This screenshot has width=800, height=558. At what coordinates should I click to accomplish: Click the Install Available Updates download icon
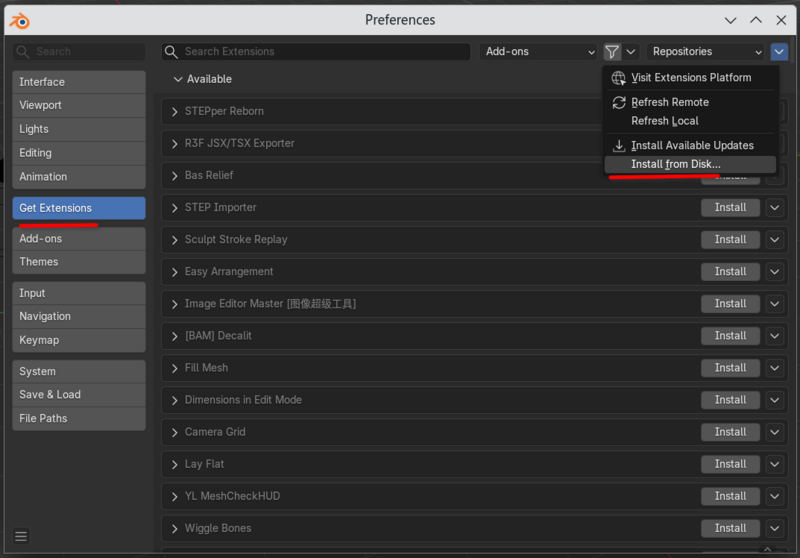pyautogui.click(x=618, y=146)
